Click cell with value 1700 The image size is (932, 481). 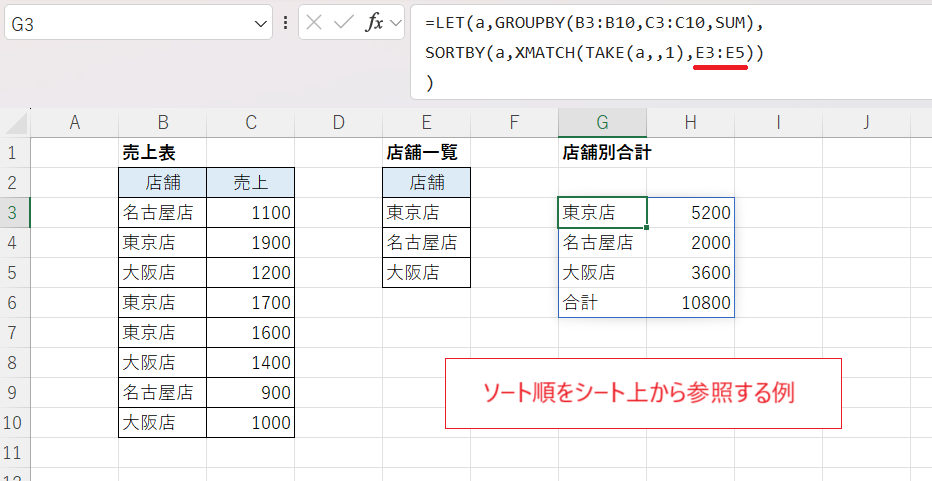tap(251, 303)
